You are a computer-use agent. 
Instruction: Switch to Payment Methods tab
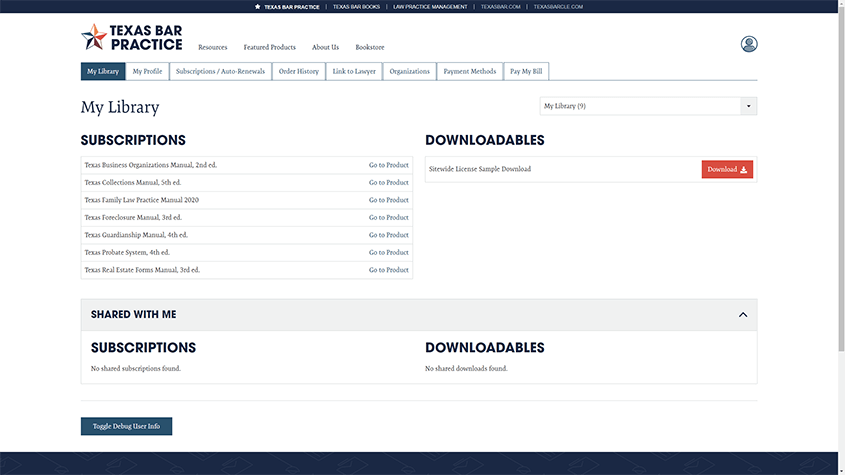pyautogui.click(x=469, y=71)
